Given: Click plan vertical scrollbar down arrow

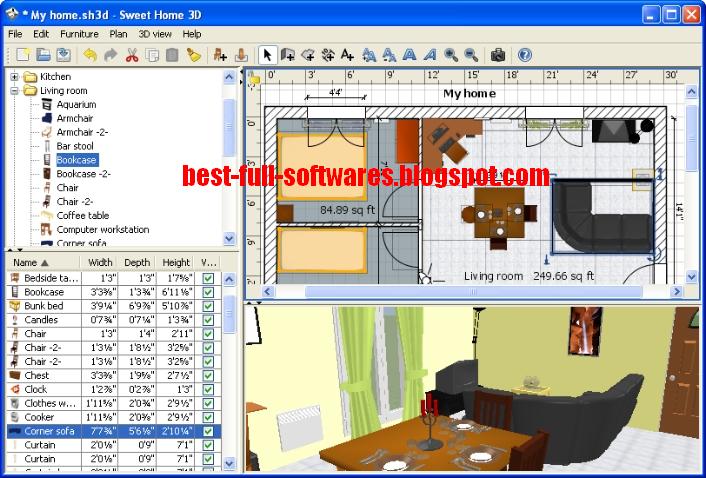Looking at the screenshot, I should tap(692, 276).
